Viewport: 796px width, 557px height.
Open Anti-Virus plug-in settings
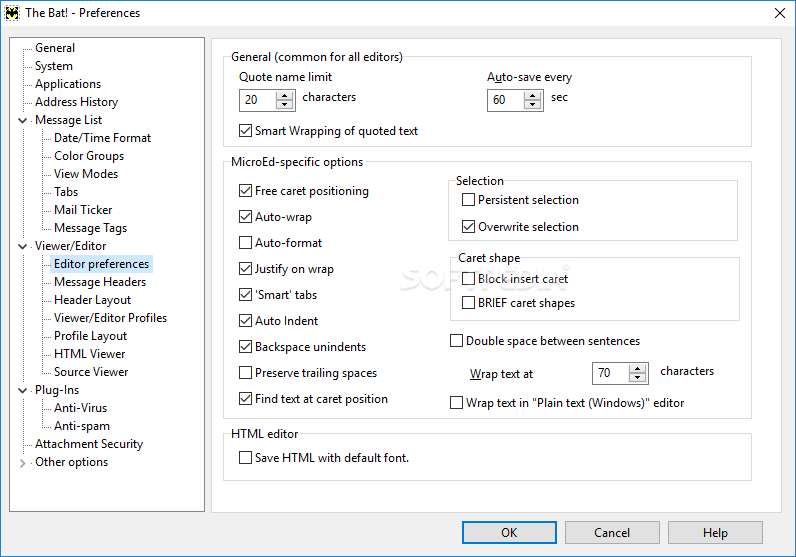pyautogui.click(x=81, y=408)
